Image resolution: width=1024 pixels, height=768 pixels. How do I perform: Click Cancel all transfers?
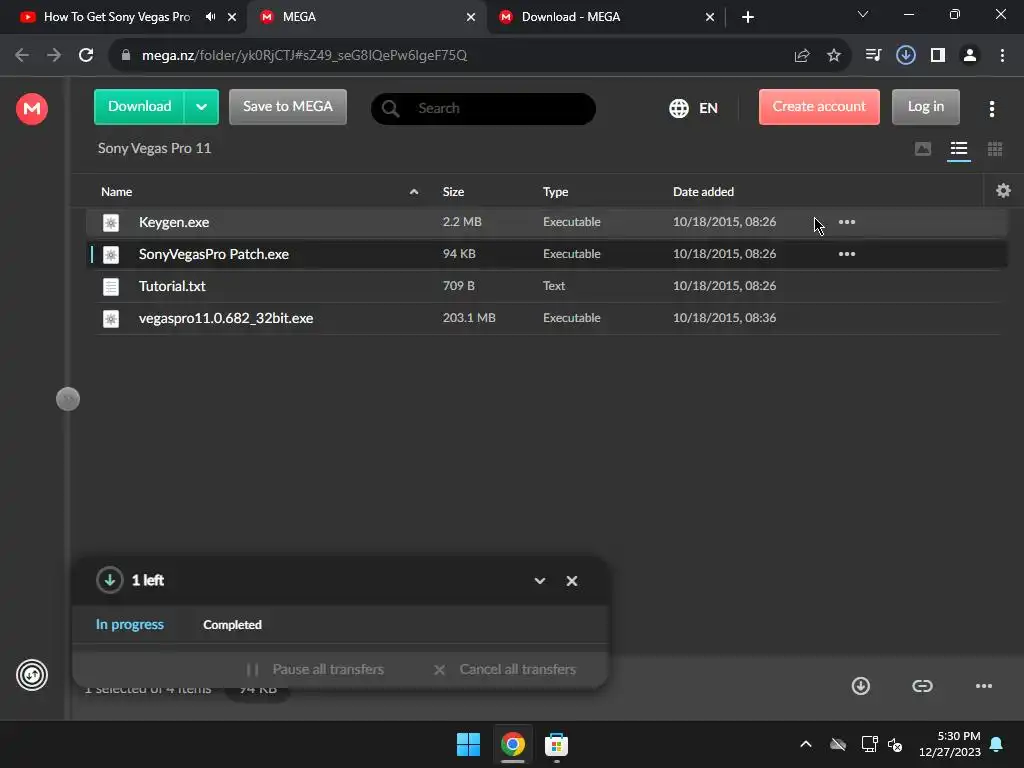click(504, 669)
